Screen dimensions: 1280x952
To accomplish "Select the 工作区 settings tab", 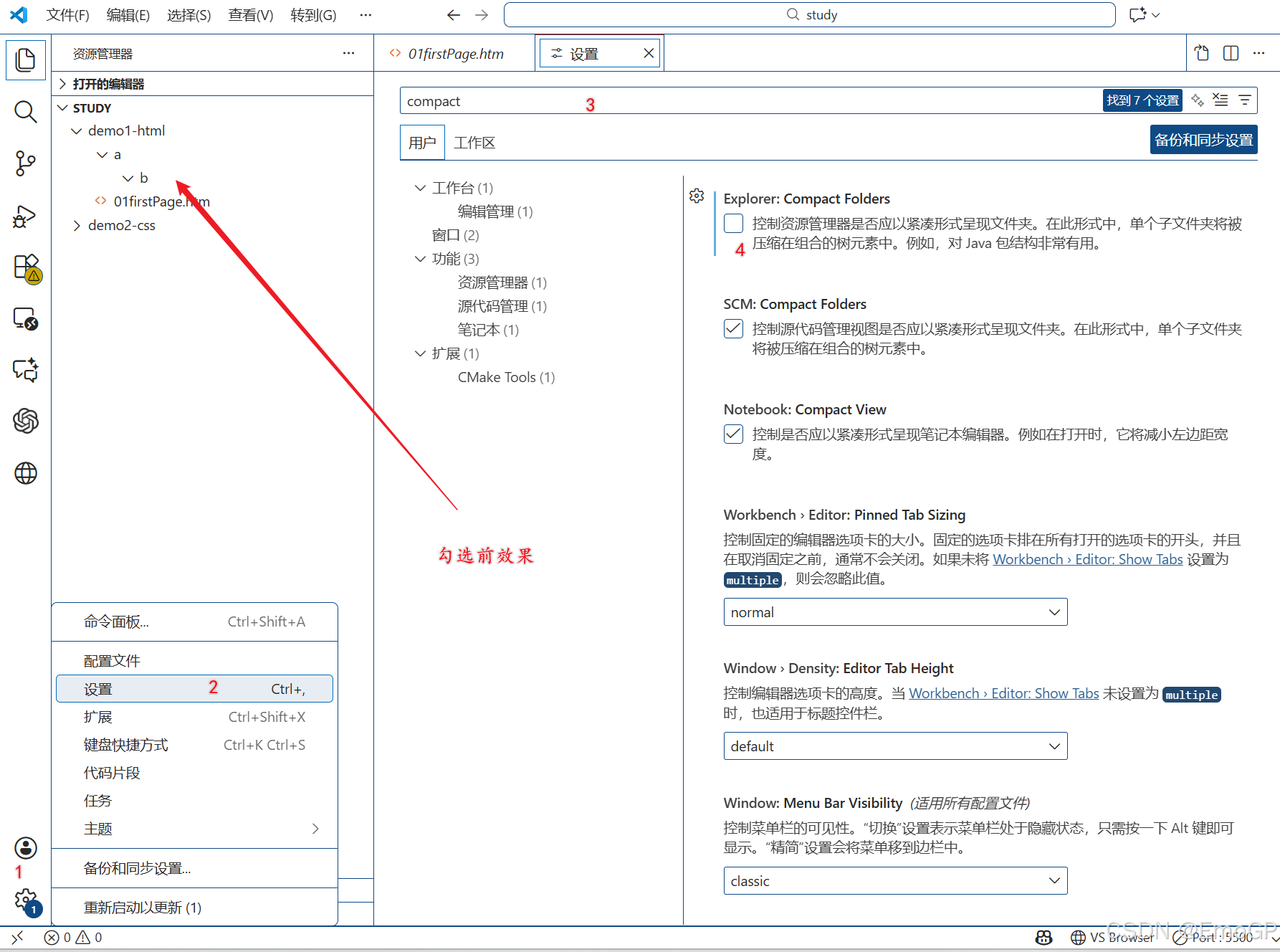I will (x=474, y=143).
